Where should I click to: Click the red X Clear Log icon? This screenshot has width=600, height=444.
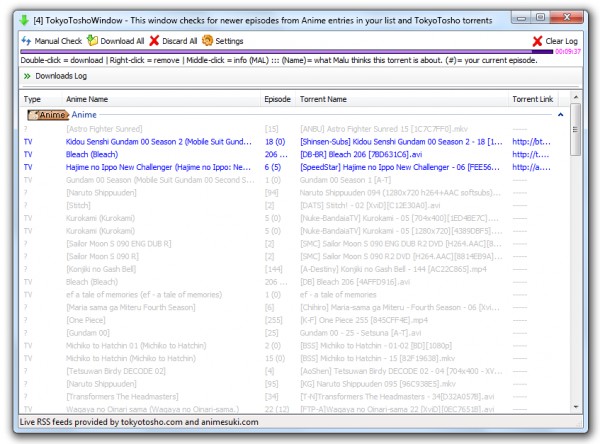(x=537, y=41)
